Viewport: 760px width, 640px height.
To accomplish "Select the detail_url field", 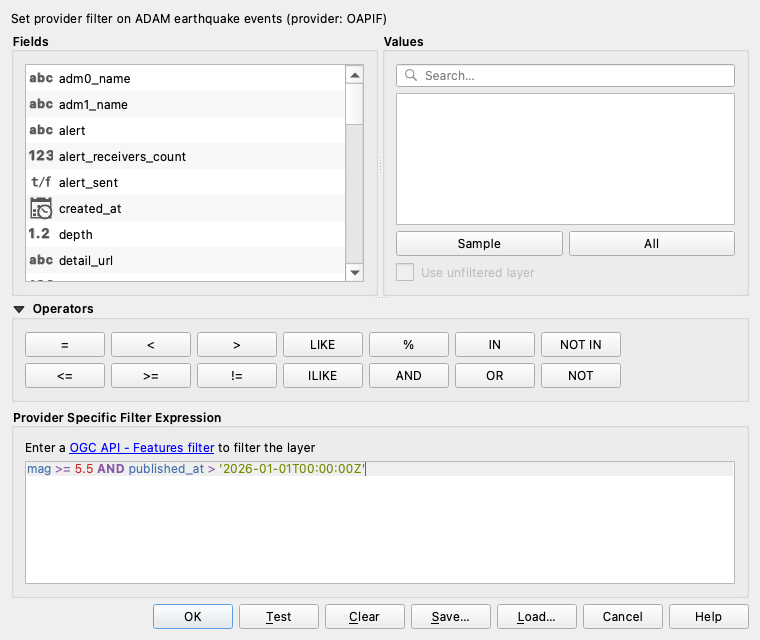I will click(x=185, y=260).
